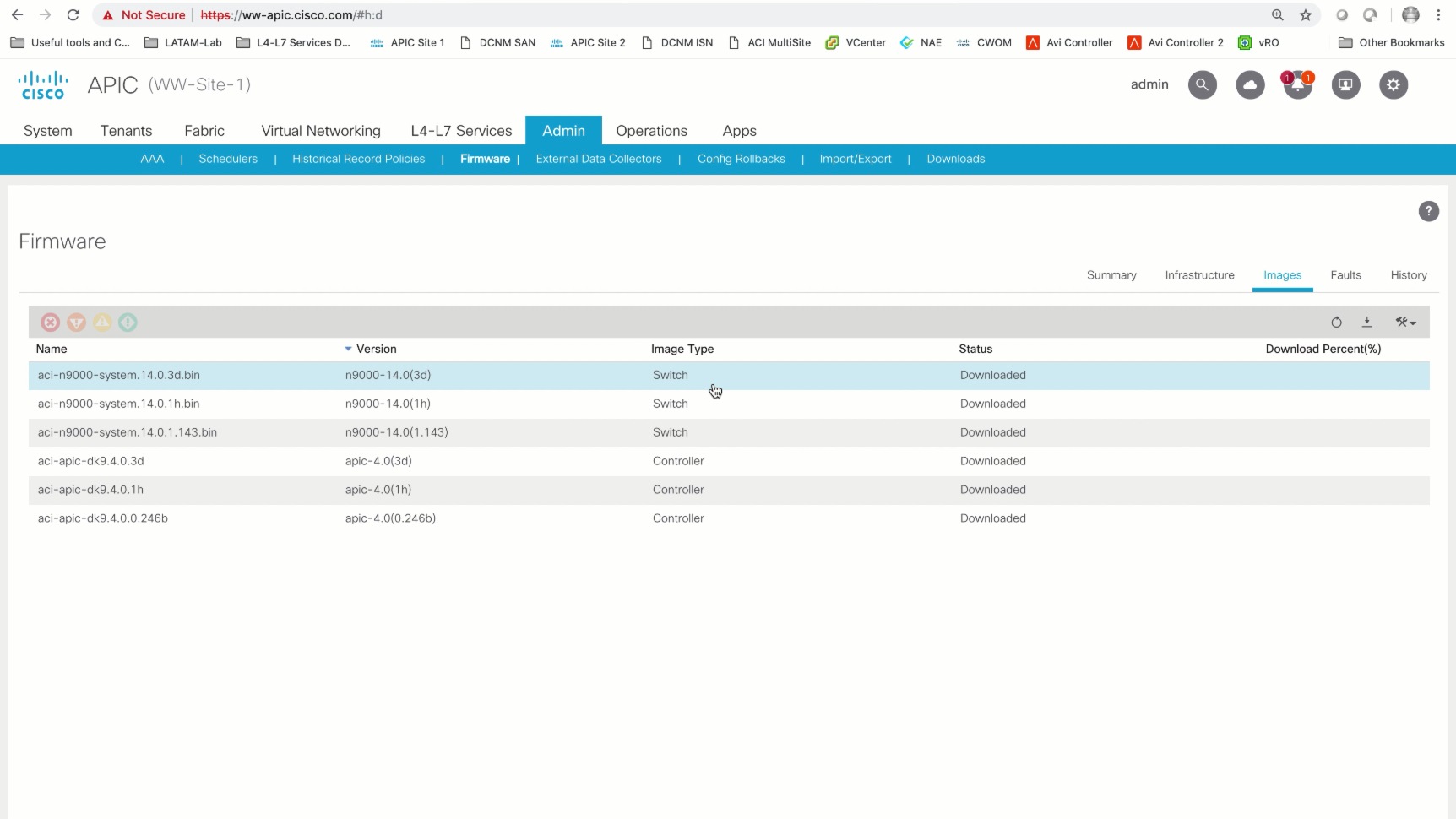This screenshot has width=1456, height=819.
Task: Click the major faults icon
Action: 76,323
